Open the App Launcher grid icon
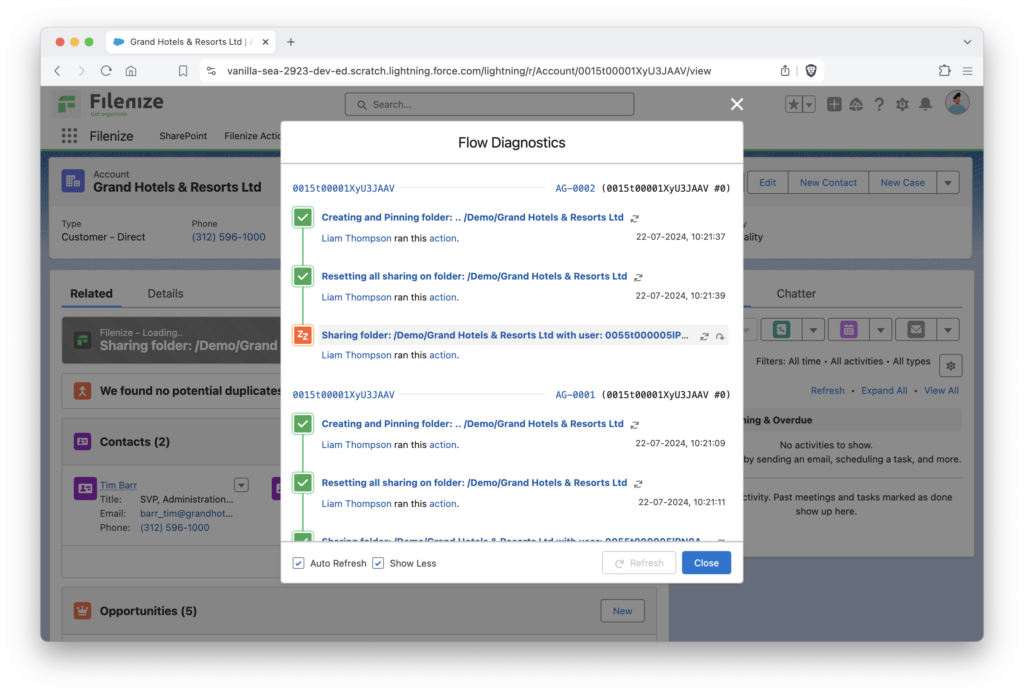The width and height of the screenshot is (1024, 695). coord(69,136)
